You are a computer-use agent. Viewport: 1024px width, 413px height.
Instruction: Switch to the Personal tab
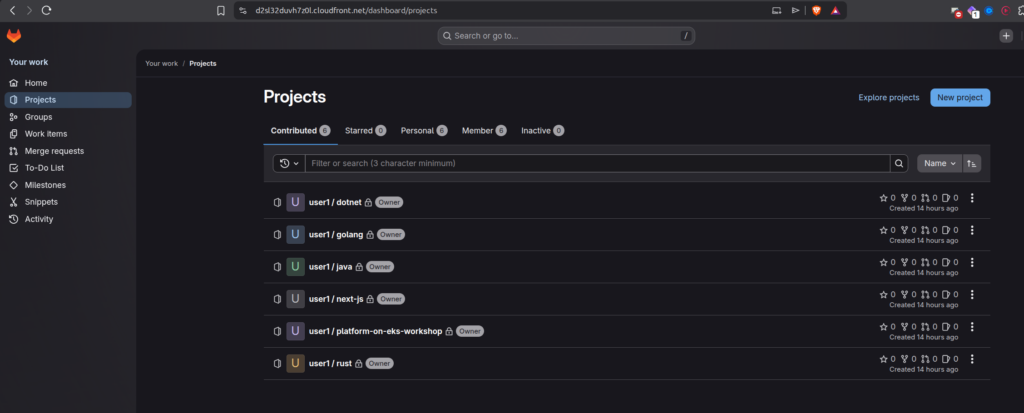click(423, 131)
